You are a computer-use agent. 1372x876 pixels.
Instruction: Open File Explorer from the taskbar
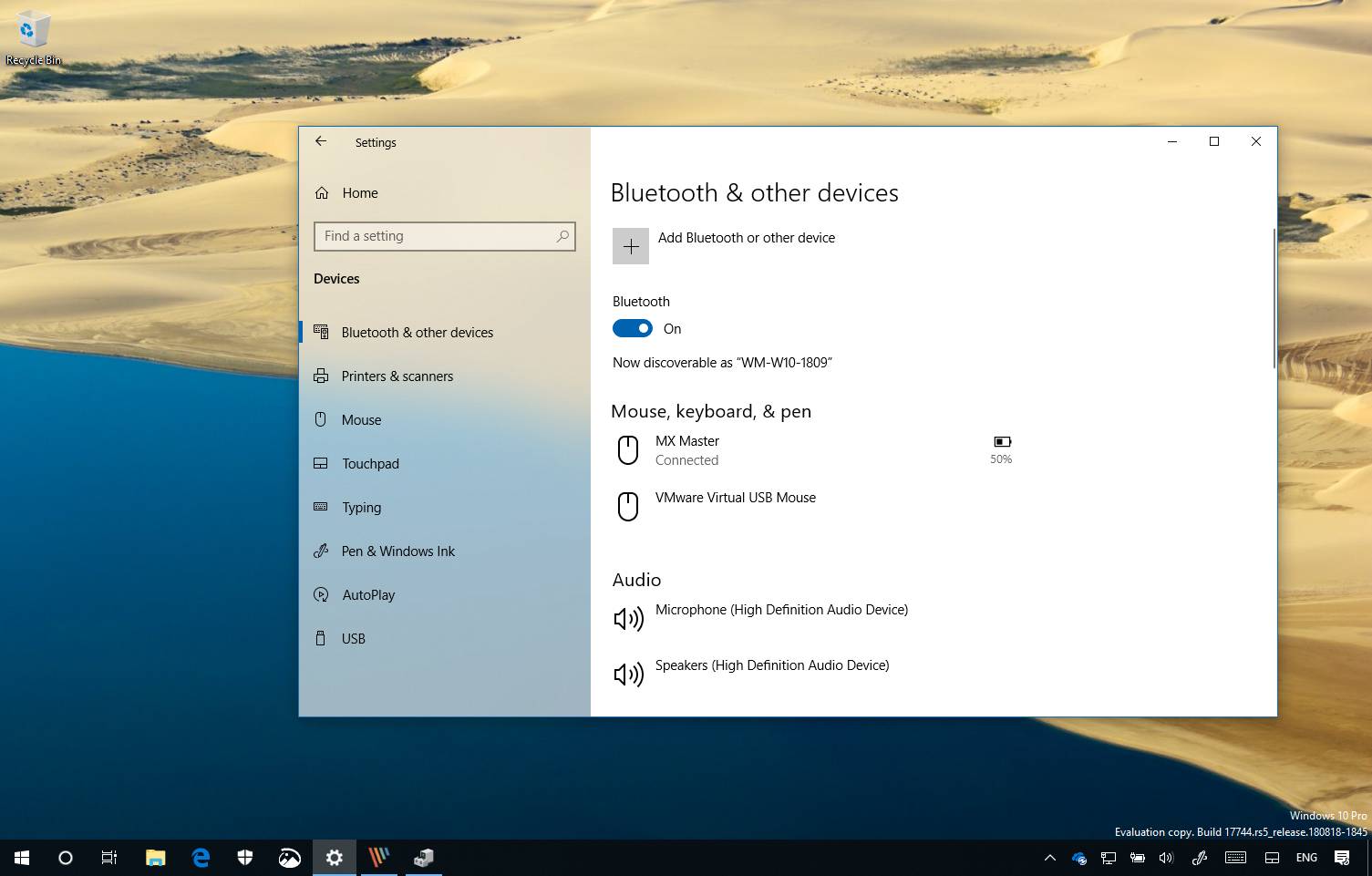click(156, 858)
